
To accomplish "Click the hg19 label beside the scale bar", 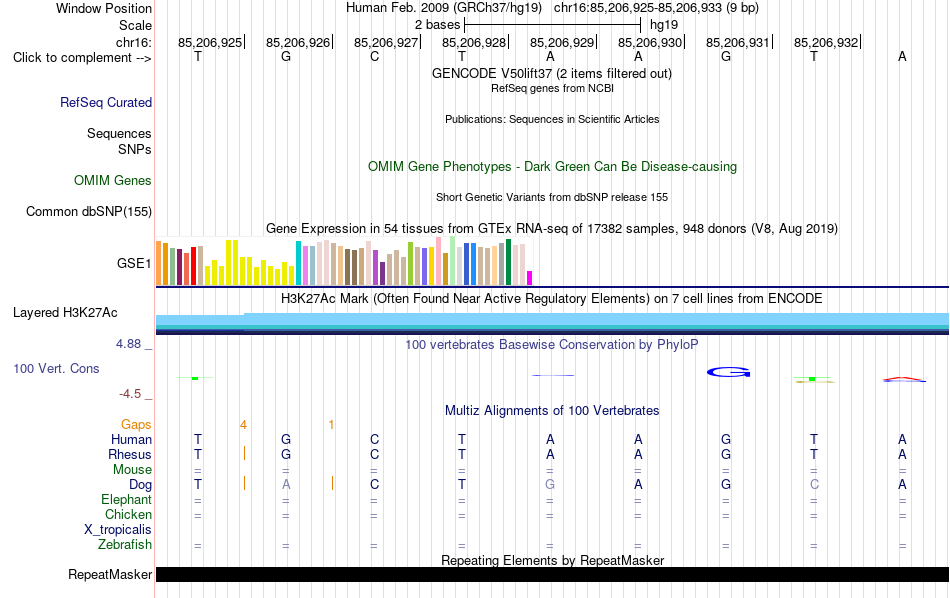I will (x=664, y=25).
